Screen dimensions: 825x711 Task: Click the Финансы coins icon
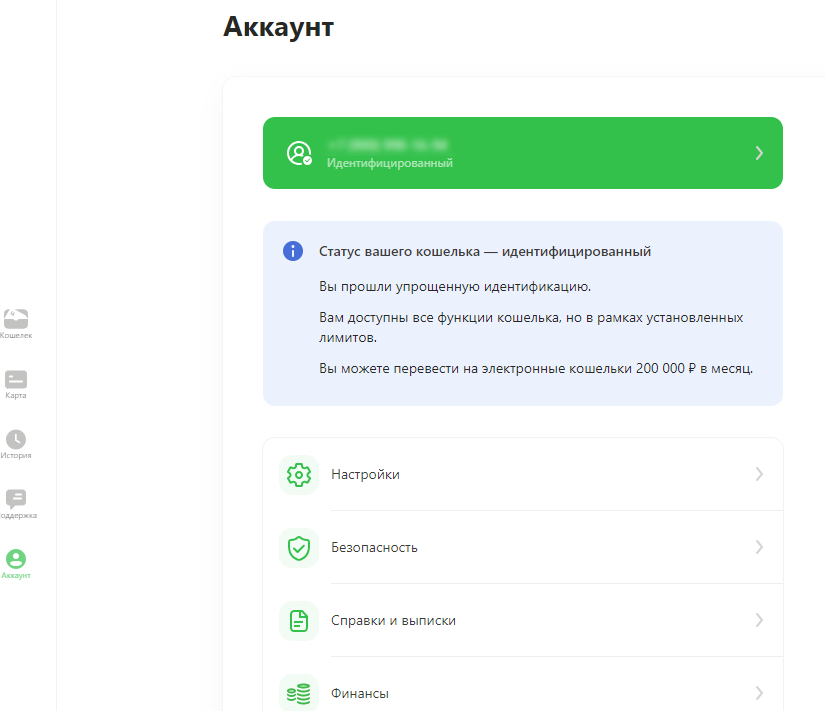pyautogui.click(x=299, y=694)
